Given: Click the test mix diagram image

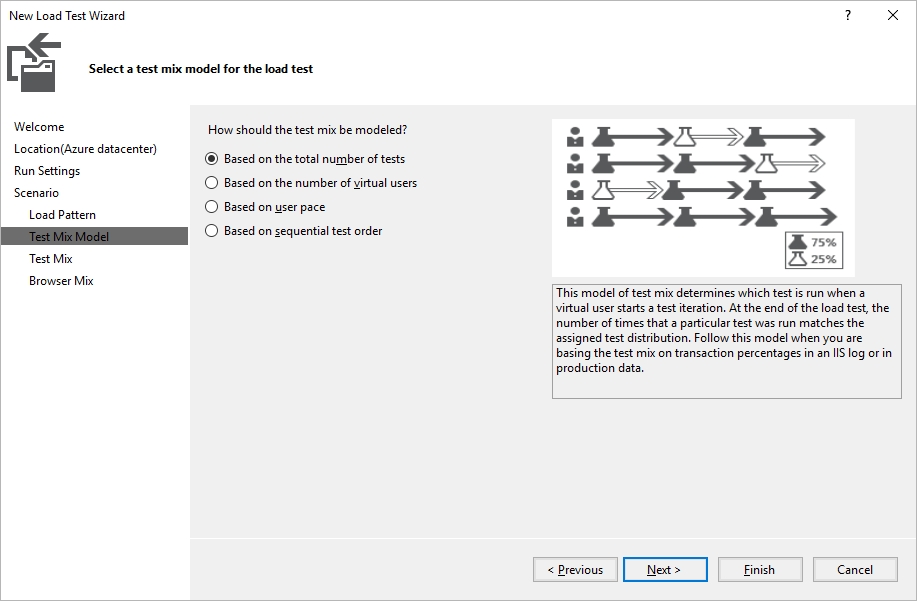Looking at the screenshot, I should click(703, 198).
